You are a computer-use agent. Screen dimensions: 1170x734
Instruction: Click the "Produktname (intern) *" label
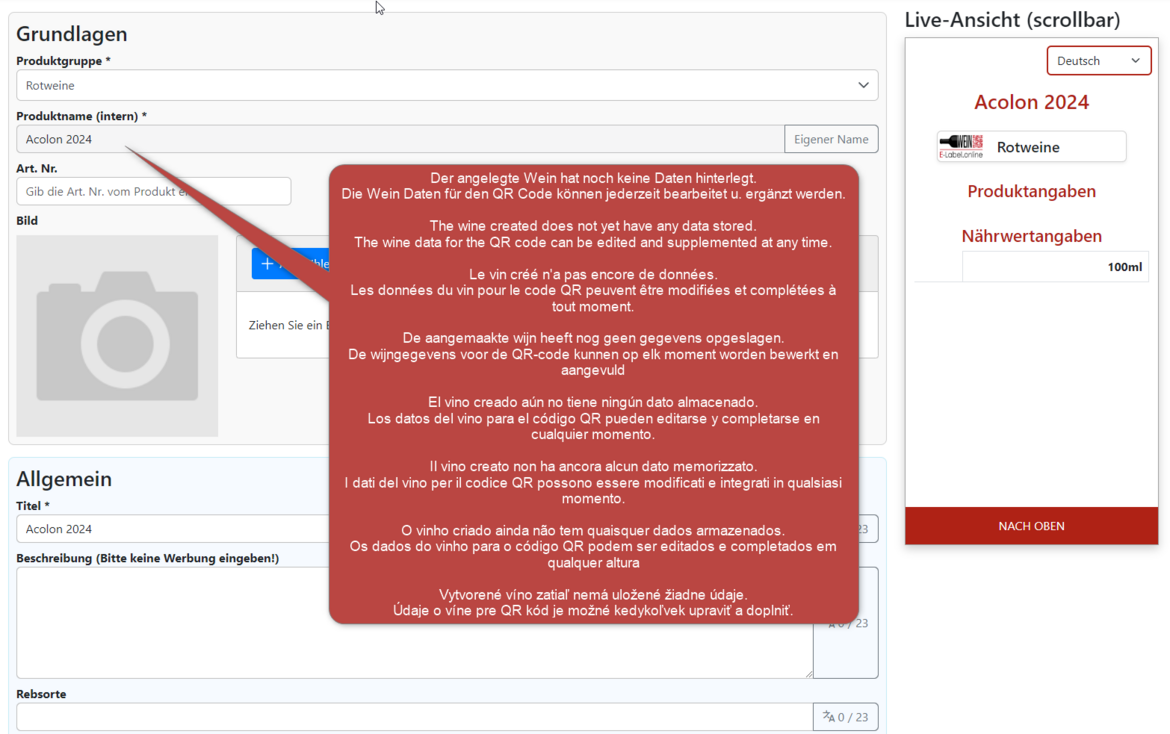[81, 116]
